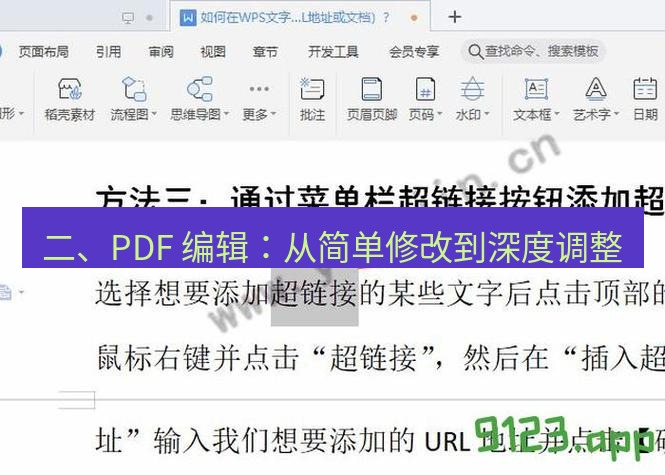Click the 流程图 flowchart icon
This screenshot has height=475, width=665.
(134, 89)
